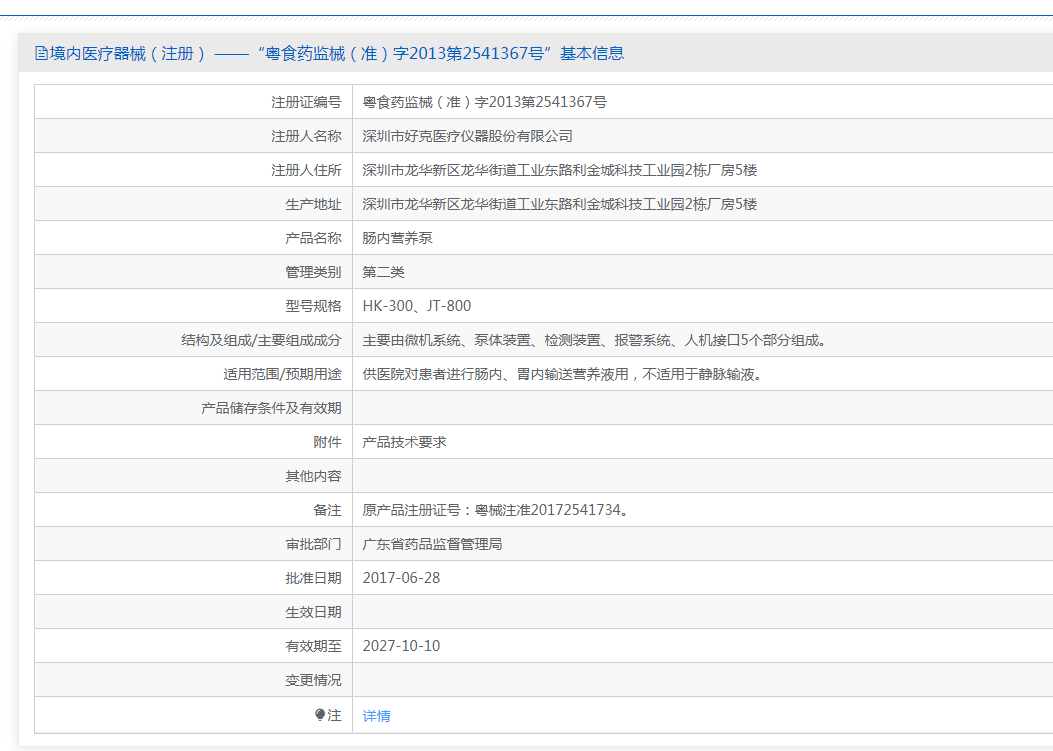The width and height of the screenshot is (1053, 751).
Task: Click the 注册证编号 label
Action: point(306,102)
